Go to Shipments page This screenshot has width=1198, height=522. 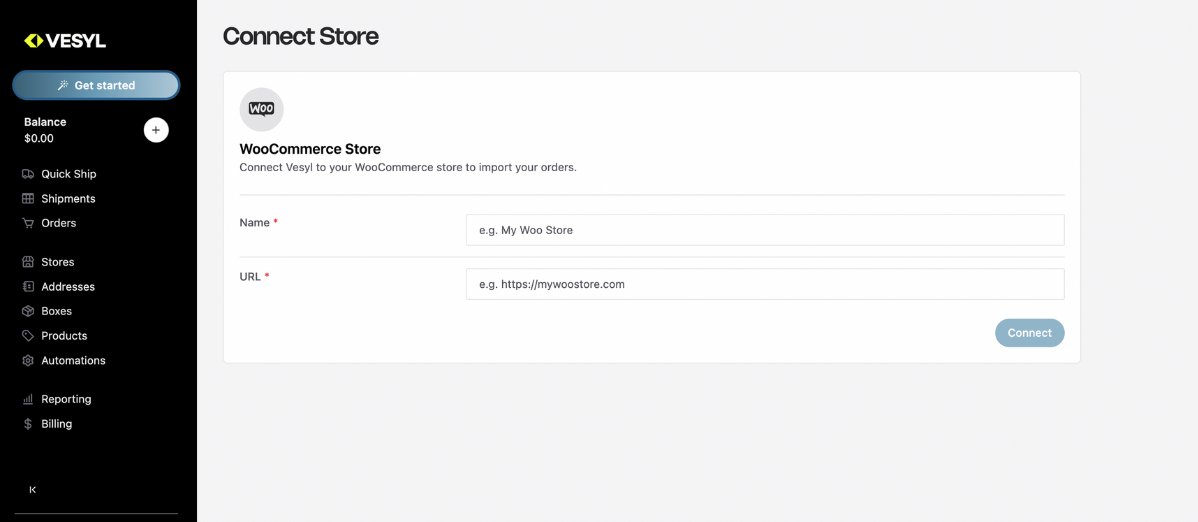[68, 199]
